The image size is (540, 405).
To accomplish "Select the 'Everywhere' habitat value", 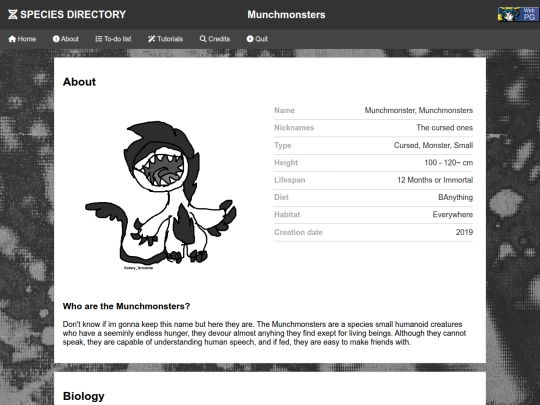I will (453, 215).
